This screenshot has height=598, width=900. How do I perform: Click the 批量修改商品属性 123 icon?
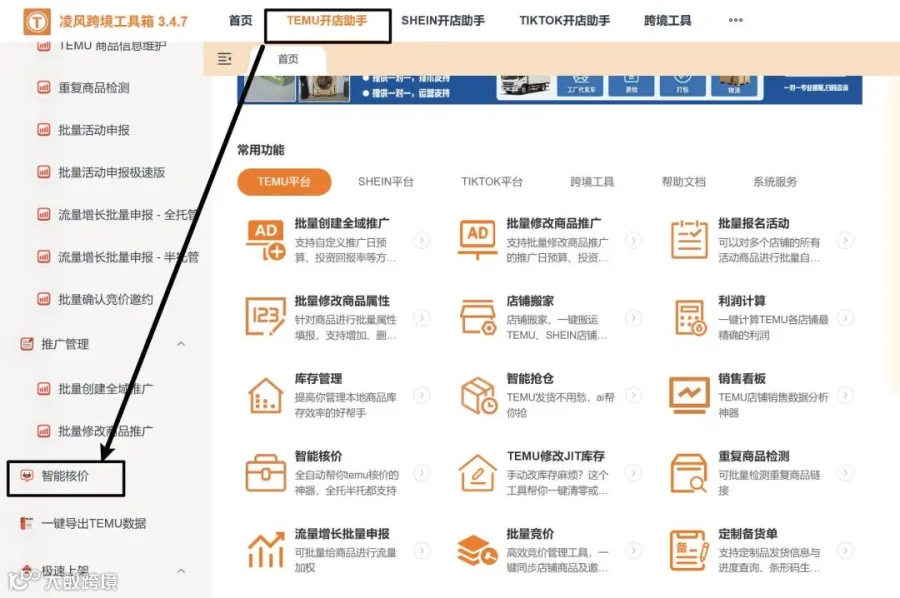[x=266, y=317]
